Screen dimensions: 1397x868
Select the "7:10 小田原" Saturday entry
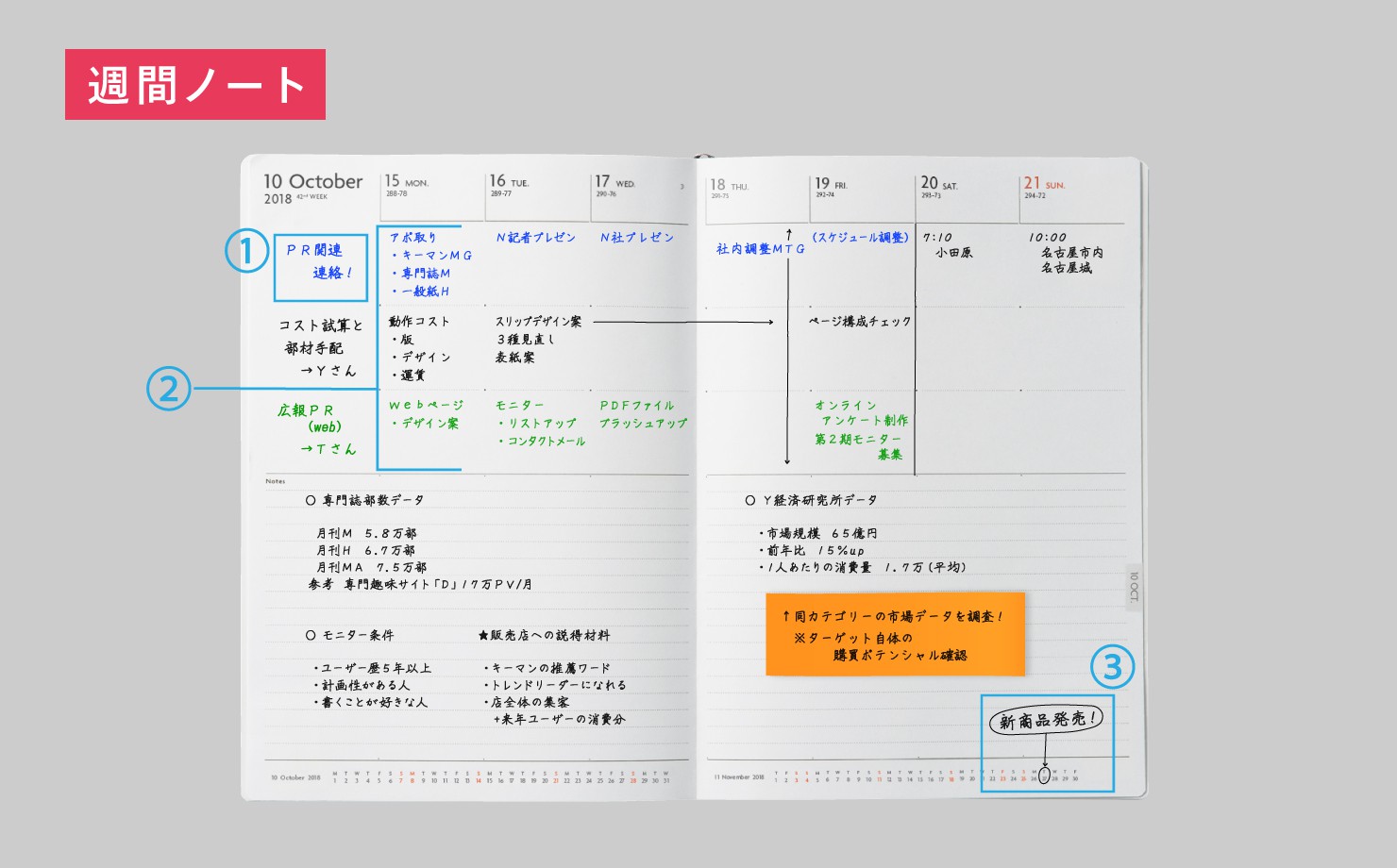(x=948, y=245)
